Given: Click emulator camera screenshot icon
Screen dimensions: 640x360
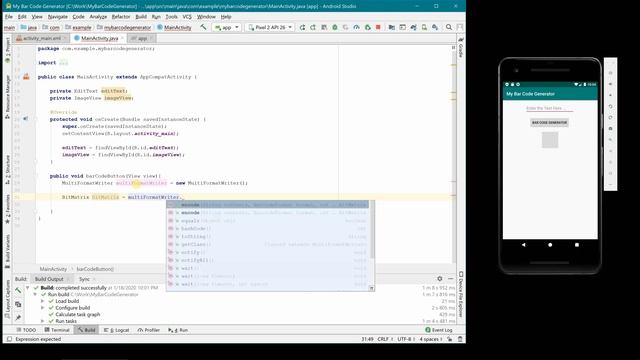Looking at the screenshot, I should [x=611, y=128].
